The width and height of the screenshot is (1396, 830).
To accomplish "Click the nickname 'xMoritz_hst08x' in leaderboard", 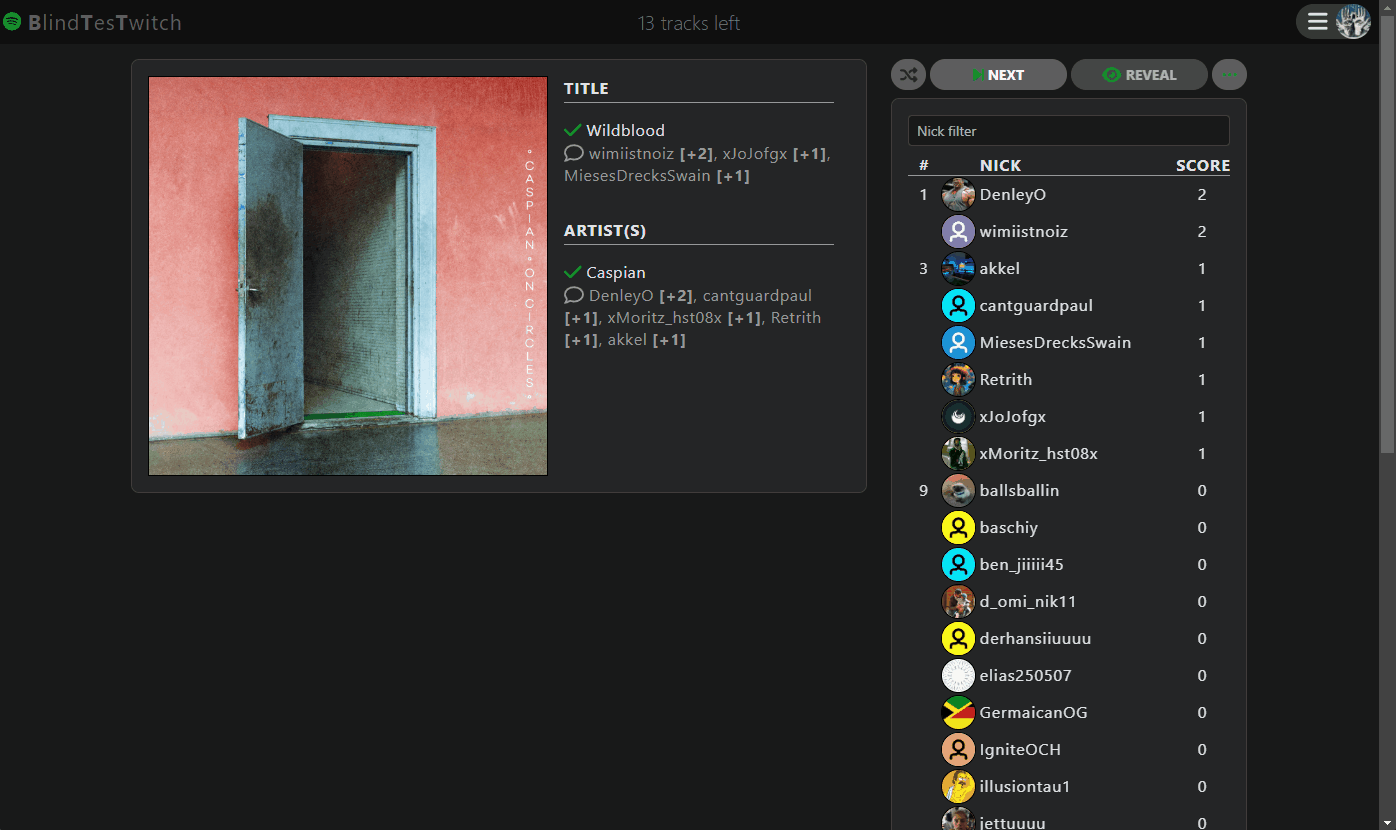I will (x=1039, y=454).
